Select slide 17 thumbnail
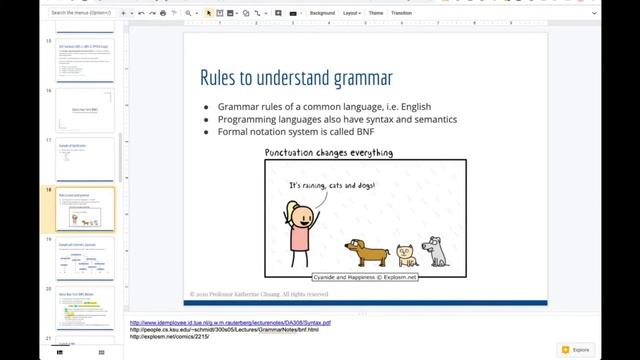The width and height of the screenshot is (640, 360). [x=85, y=160]
